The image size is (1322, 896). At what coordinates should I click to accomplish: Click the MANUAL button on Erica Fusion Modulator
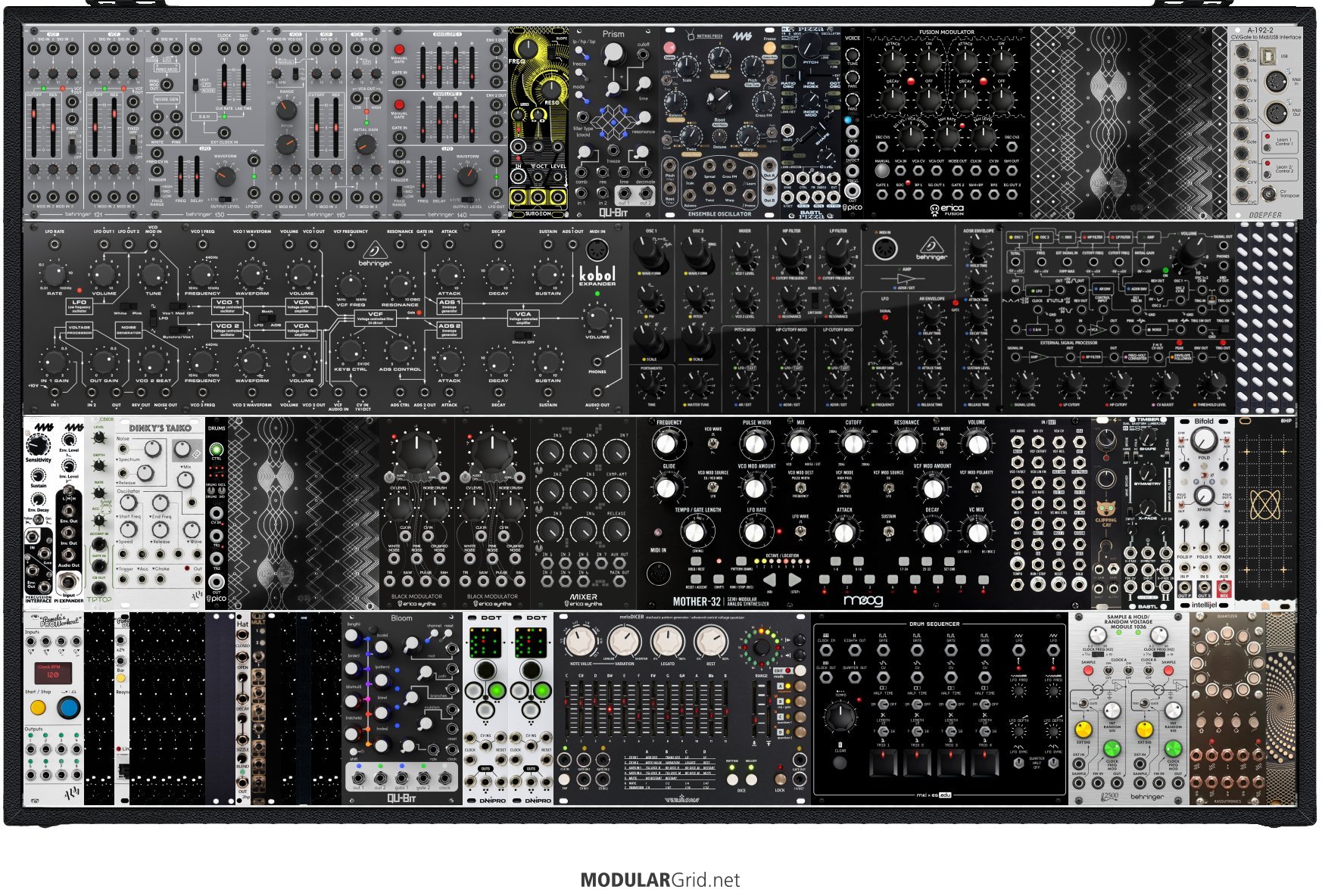tap(882, 171)
